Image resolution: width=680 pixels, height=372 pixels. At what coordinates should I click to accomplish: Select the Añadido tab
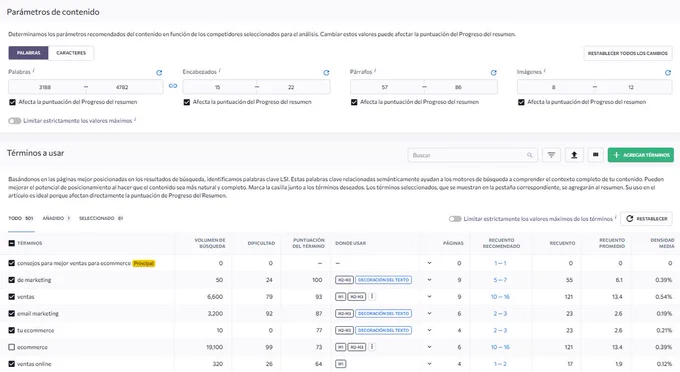(56, 219)
